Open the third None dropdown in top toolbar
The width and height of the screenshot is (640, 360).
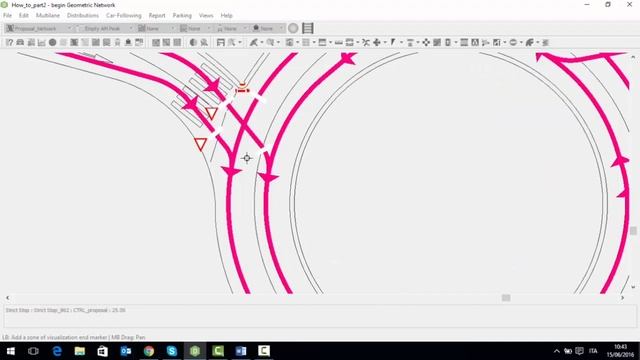click(156, 28)
